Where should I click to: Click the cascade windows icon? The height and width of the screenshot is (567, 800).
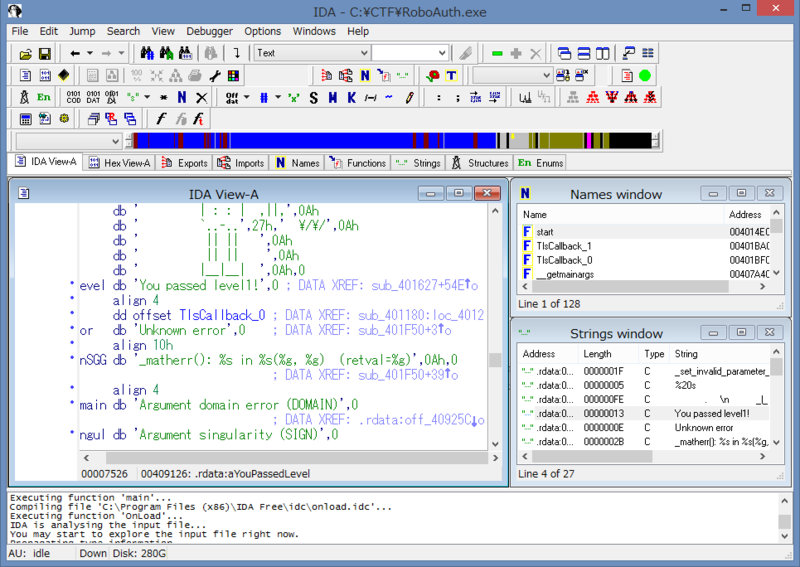pos(564,53)
